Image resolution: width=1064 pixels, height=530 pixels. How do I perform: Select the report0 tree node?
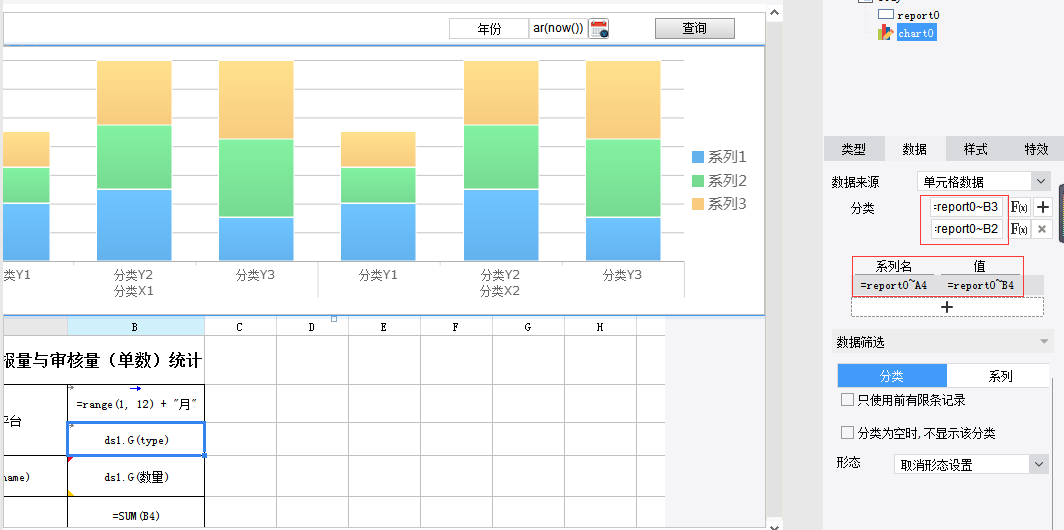tap(918, 15)
